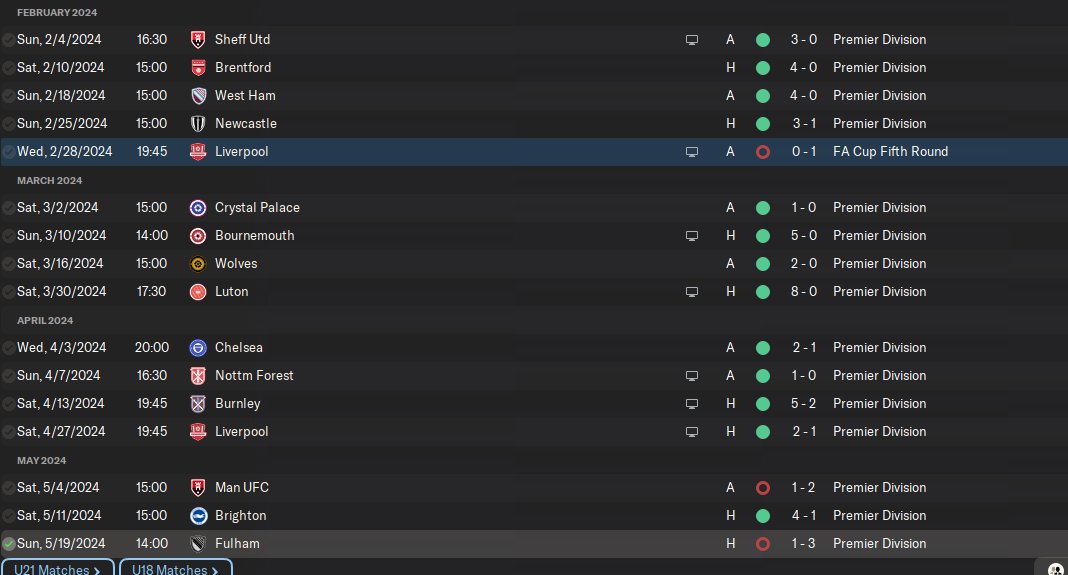This screenshot has width=1068, height=575.
Task: Toggle the checkmark beside Wed, 2/28/2024 Liverpool
Action: (9, 152)
